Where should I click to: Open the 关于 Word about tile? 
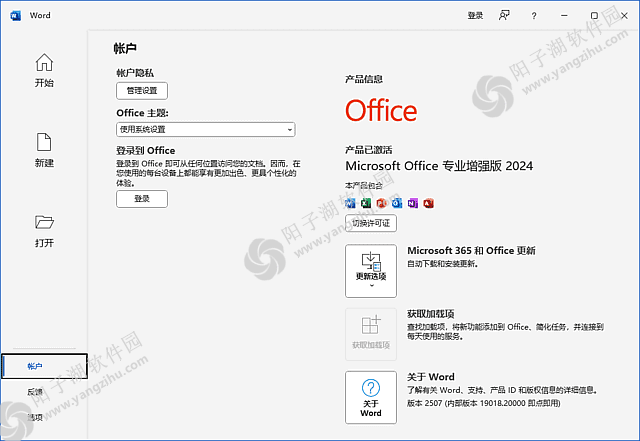point(371,397)
